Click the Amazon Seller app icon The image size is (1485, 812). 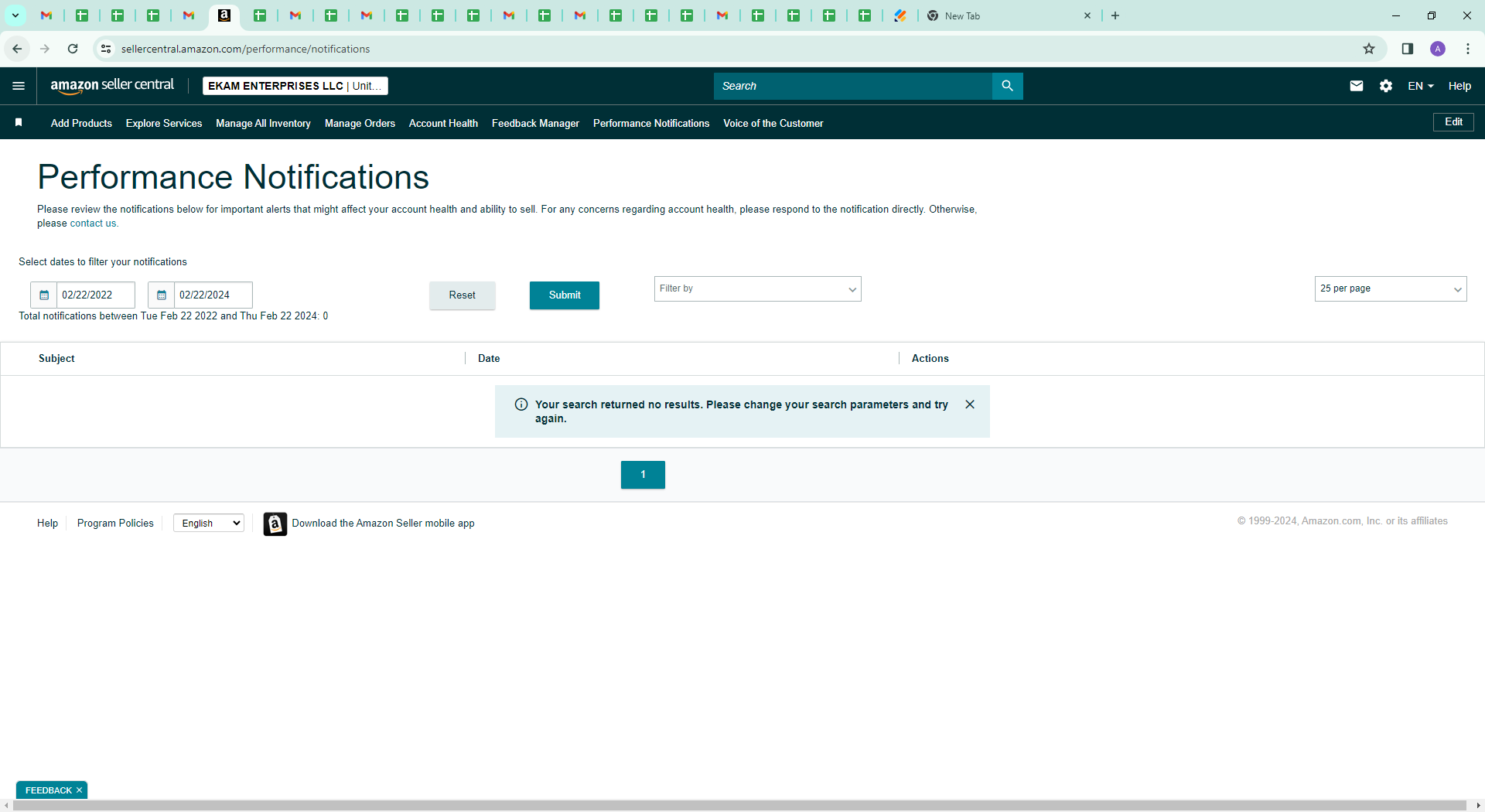(275, 524)
